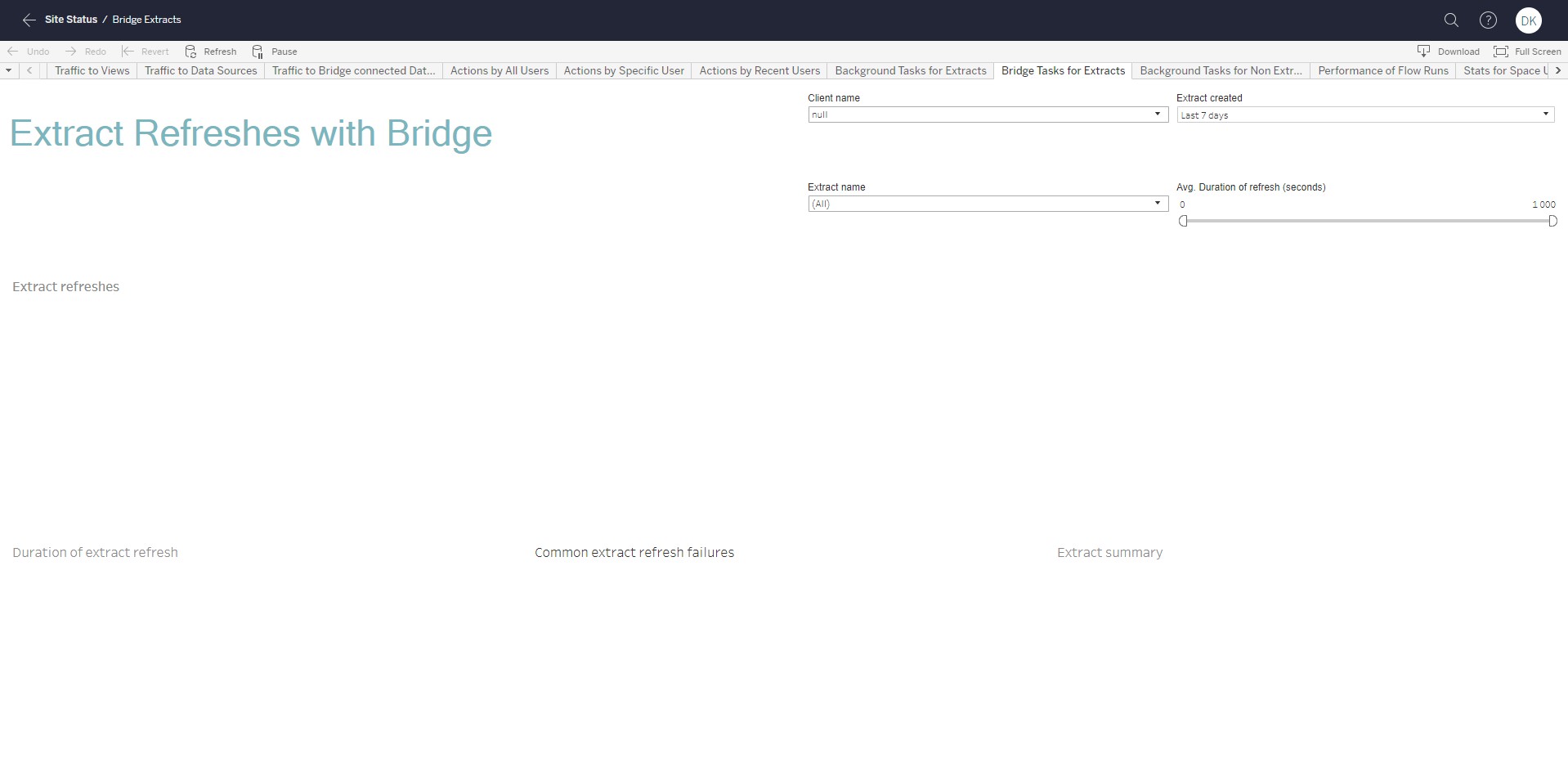1568x759 pixels.
Task: Switch to Traffic to Views tab
Action: [x=92, y=71]
